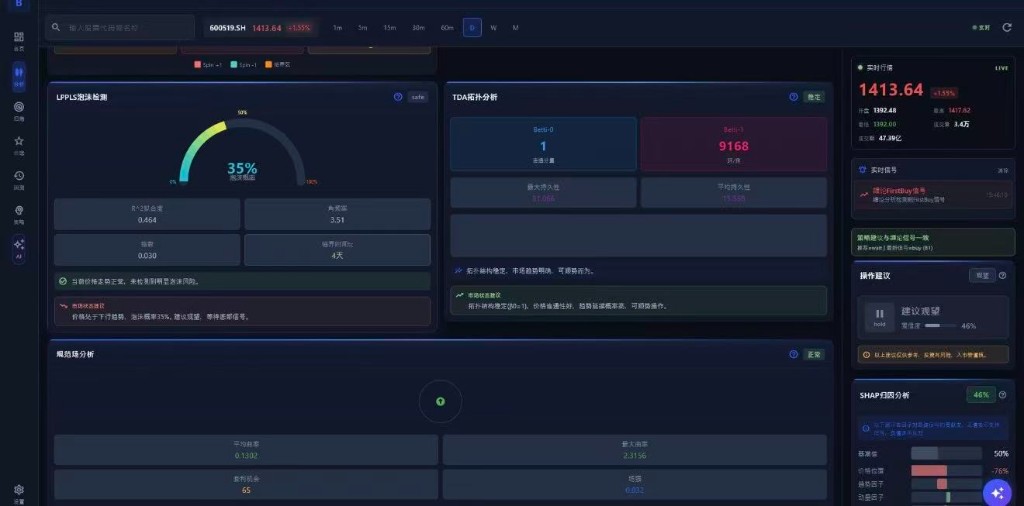1024x506 pixels.
Task: Click the 实时信号 bell icon
Action: (x=863, y=170)
